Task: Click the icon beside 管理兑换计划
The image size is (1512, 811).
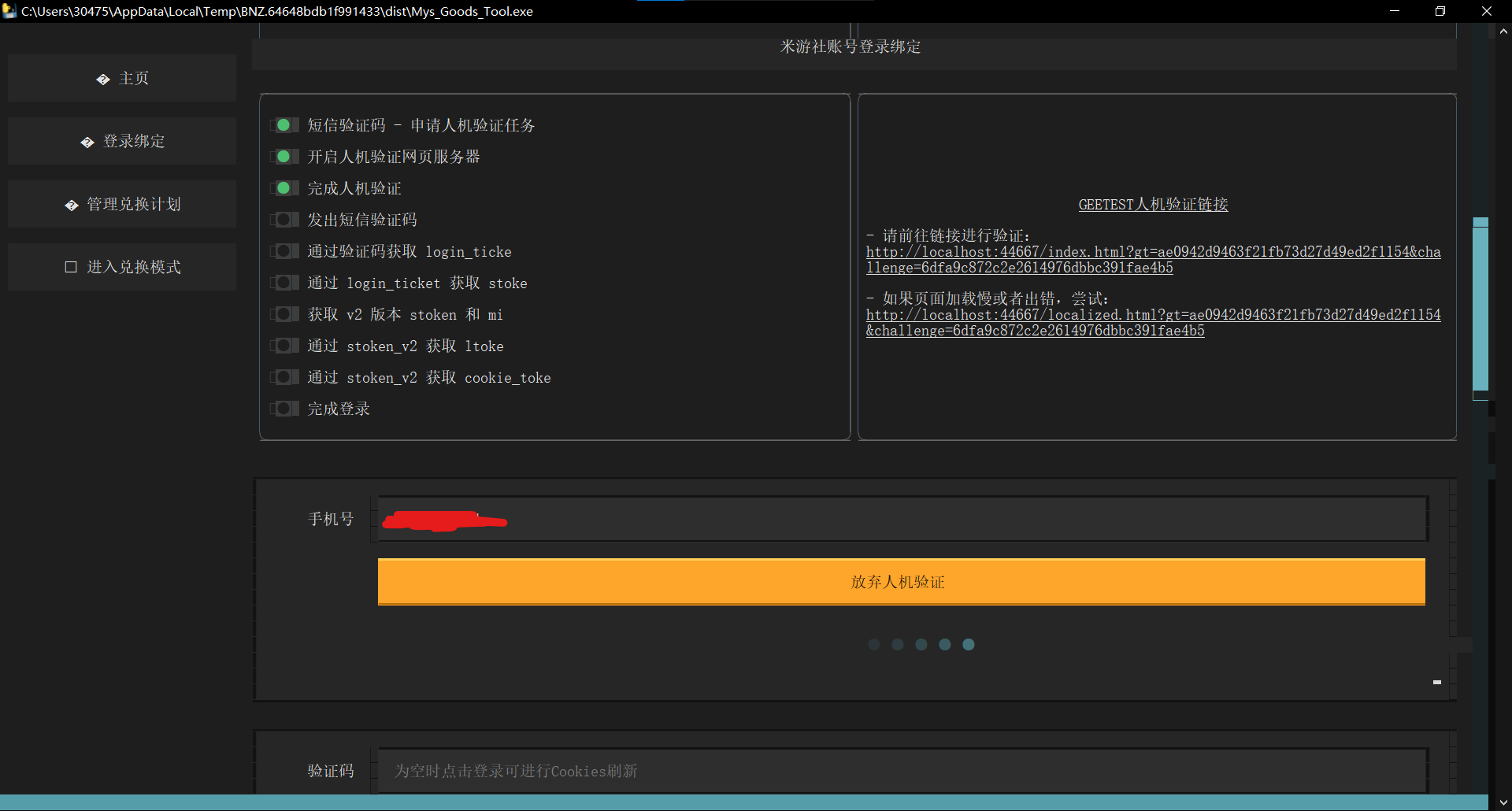Action: [70, 204]
